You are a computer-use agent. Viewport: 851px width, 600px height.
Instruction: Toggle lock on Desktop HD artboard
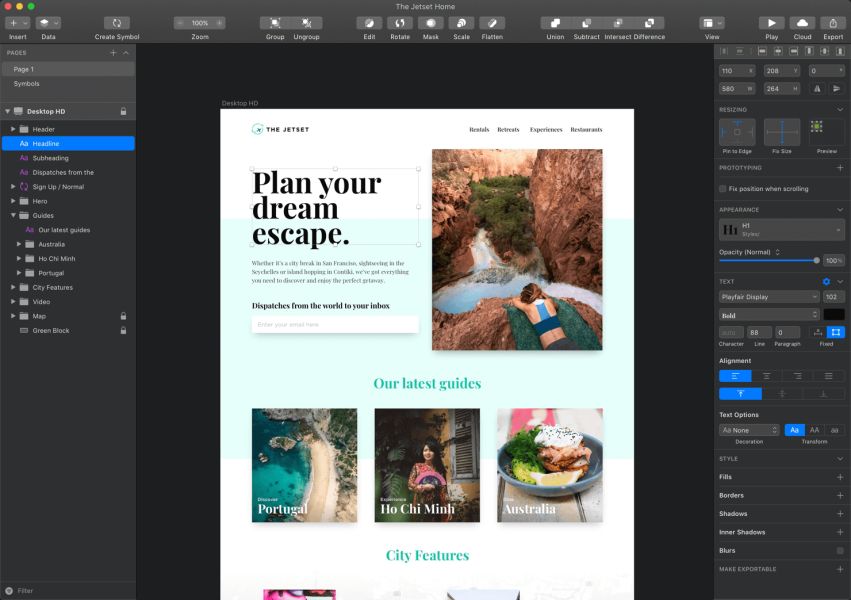(x=123, y=111)
